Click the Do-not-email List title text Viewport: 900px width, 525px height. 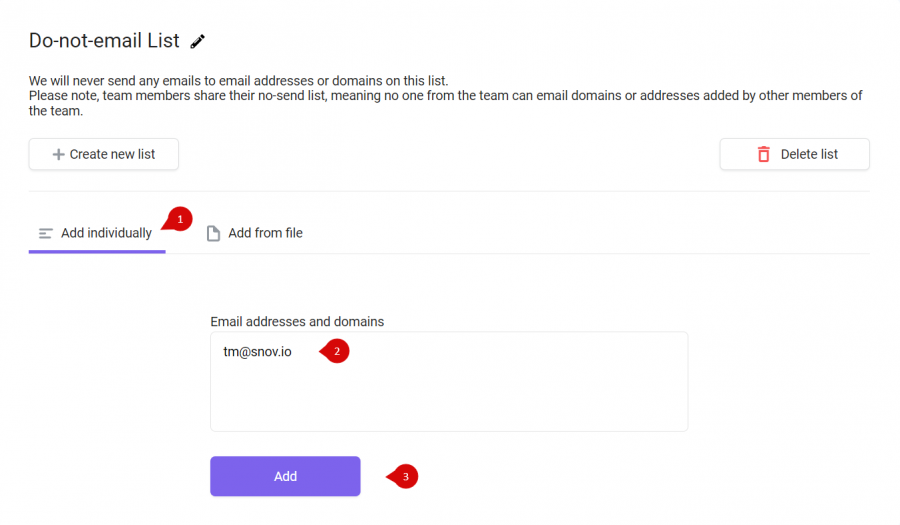pos(104,41)
